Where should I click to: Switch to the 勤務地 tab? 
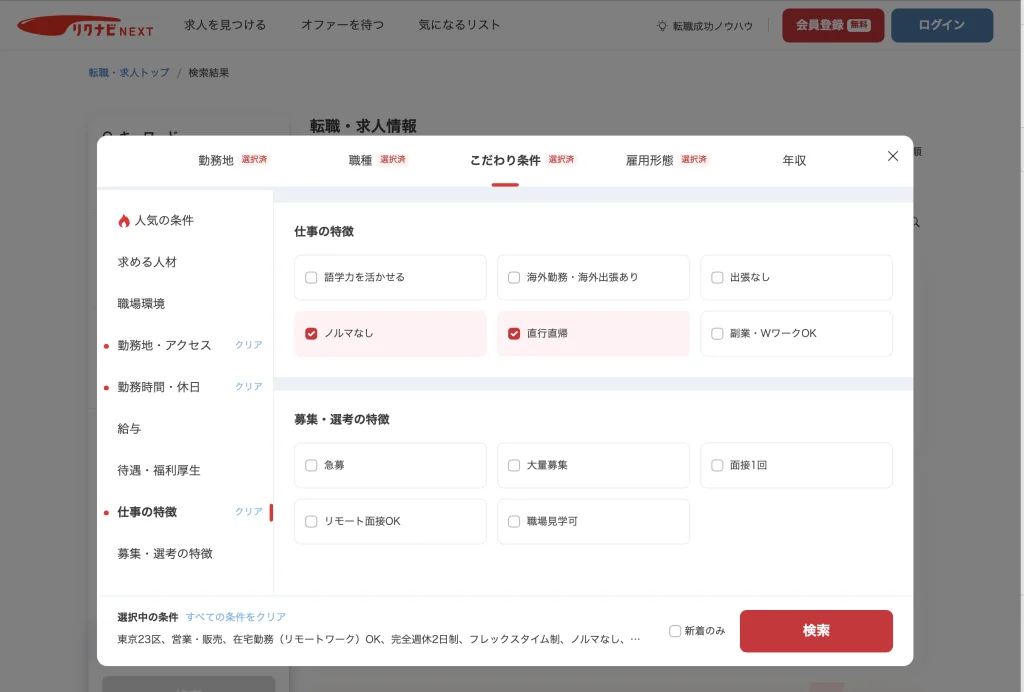[216, 161]
